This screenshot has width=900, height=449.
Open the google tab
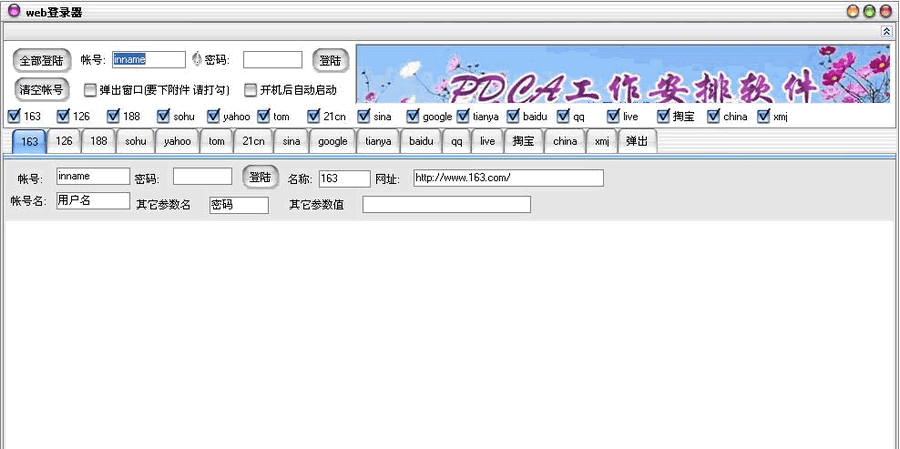click(333, 141)
